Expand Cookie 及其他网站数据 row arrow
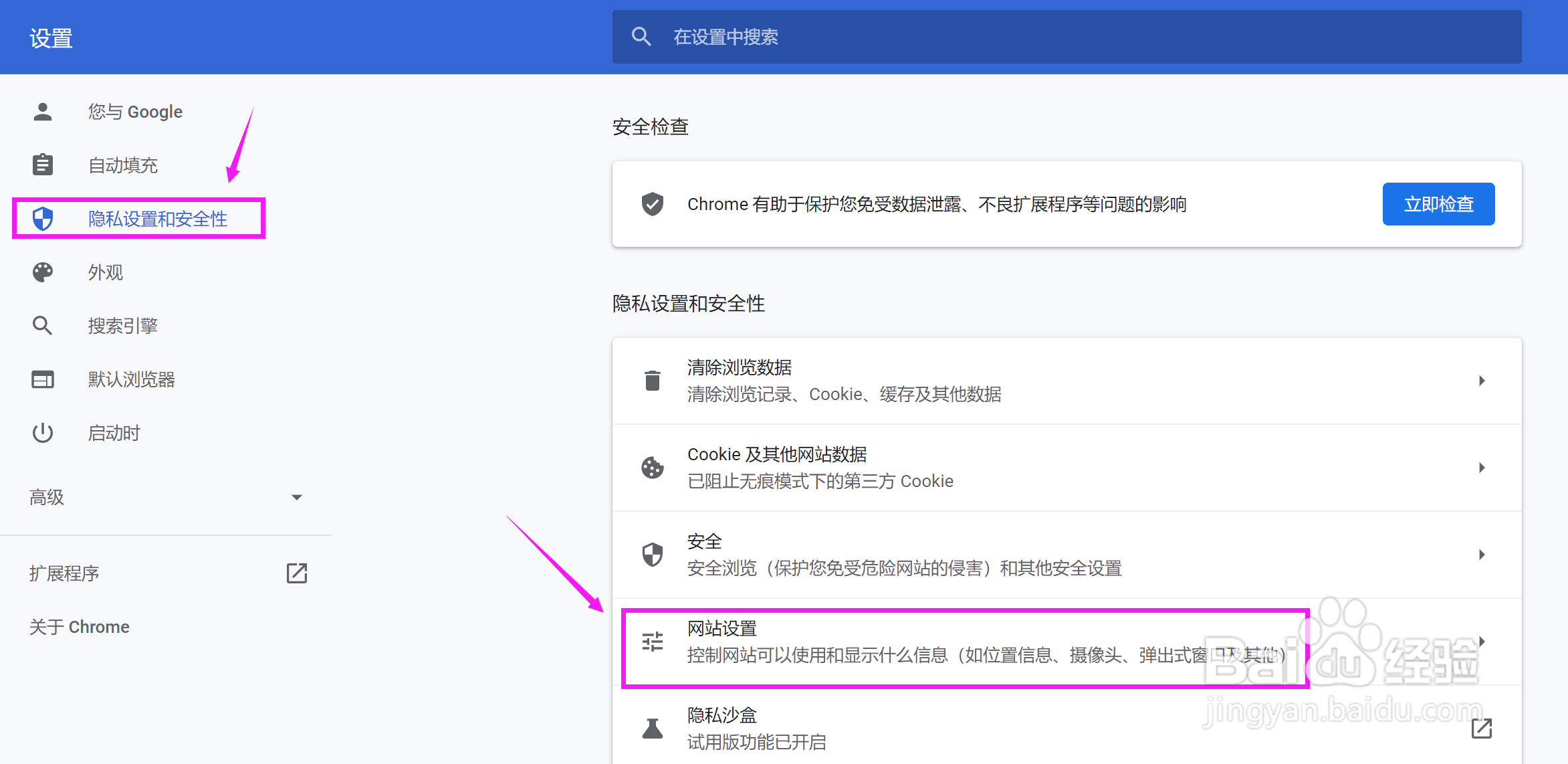This screenshot has width=1568, height=764. 1482,468
